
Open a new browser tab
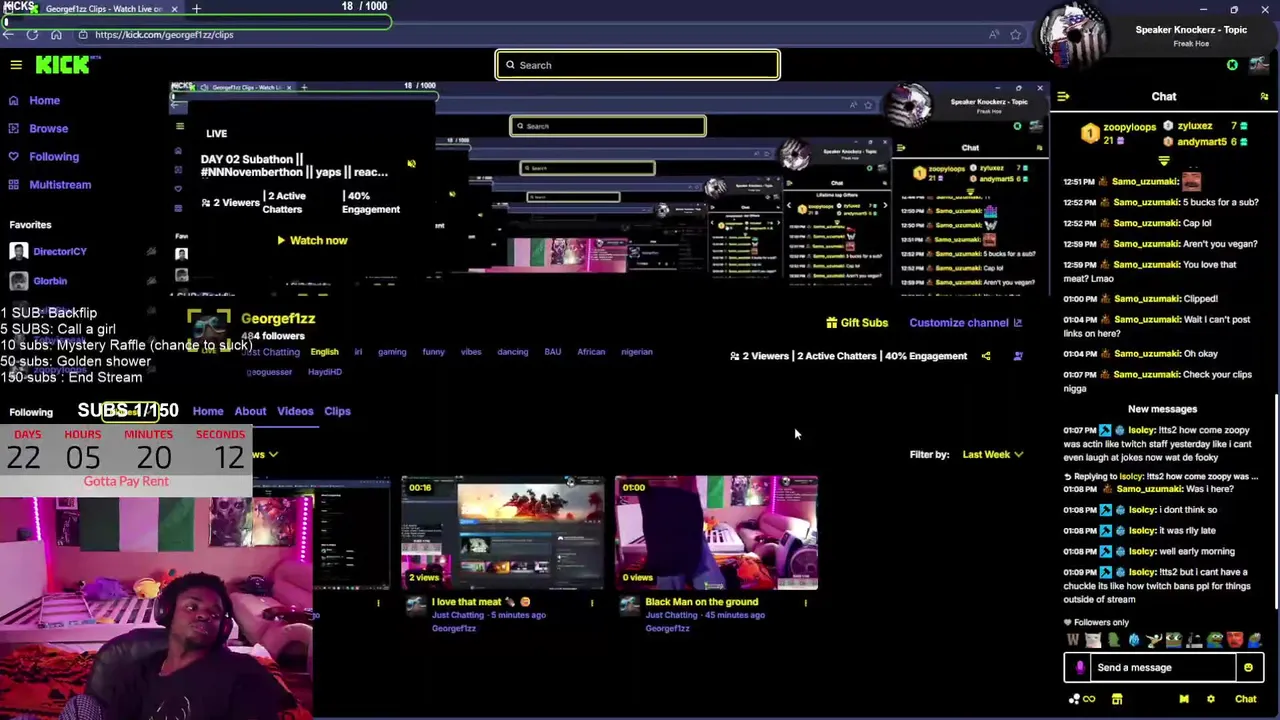click(196, 8)
